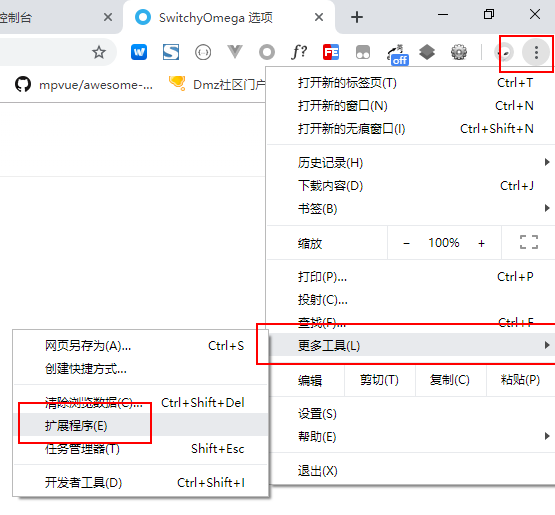Click the blue W extension icon
Screen dimensions: 555x515
pyautogui.click(x=139, y=52)
